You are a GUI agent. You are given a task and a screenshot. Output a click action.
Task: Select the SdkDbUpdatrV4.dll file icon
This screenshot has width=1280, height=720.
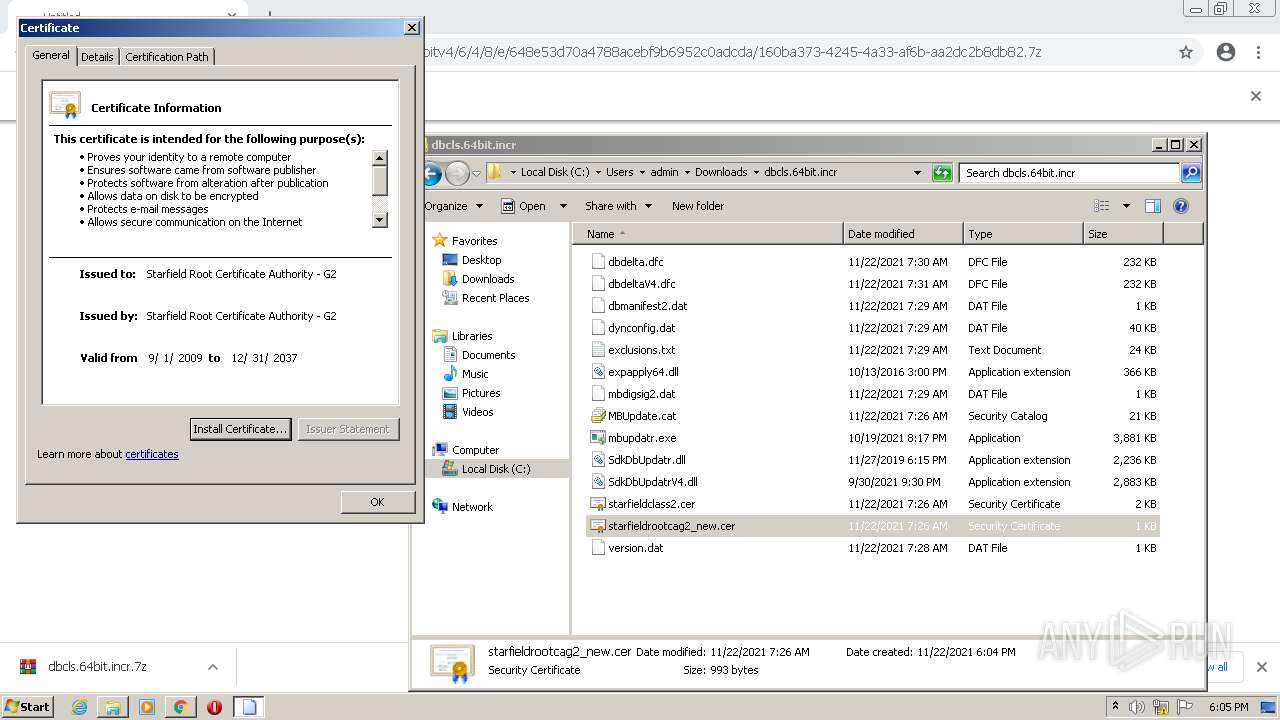click(x=598, y=482)
